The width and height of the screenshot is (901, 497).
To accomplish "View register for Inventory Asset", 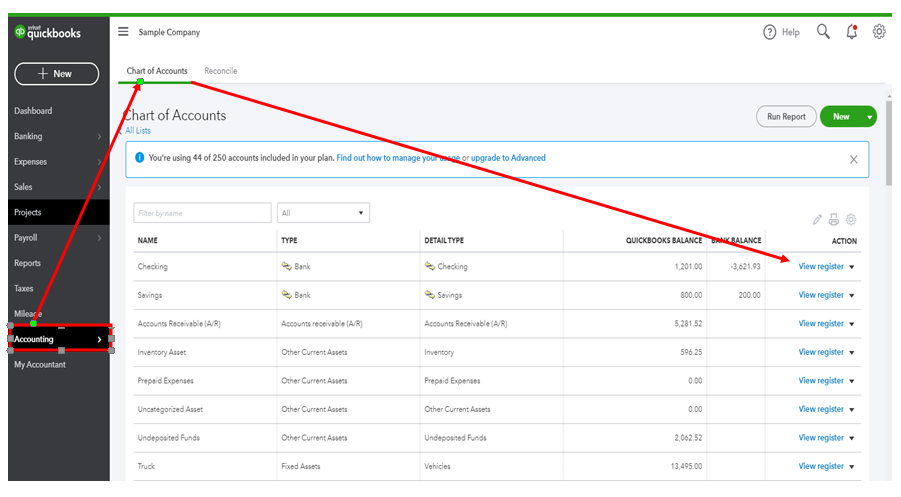I will [821, 352].
